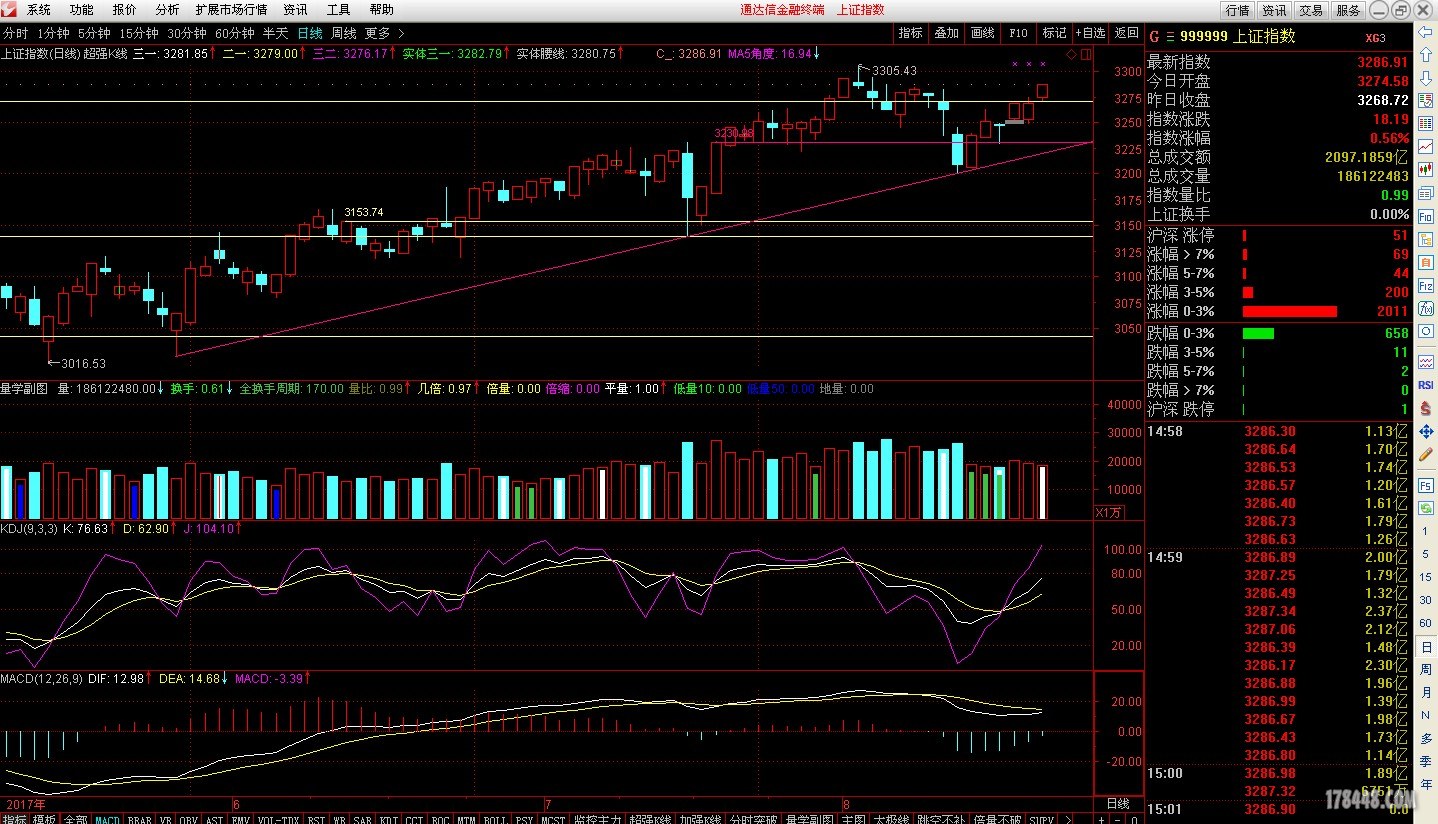Image resolution: width=1438 pixels, height=824 pixels.
Task: Switch chart to 1分钟 period
Action: 53,33
